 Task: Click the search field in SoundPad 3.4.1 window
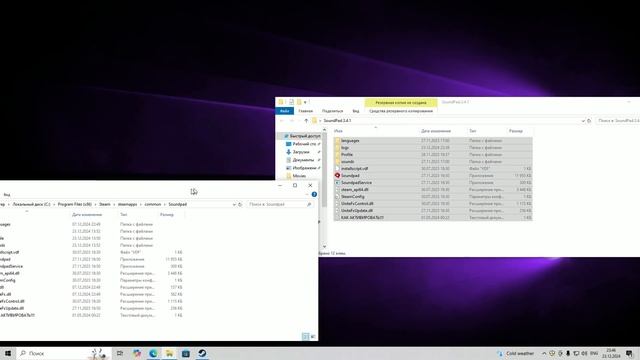point(617,121)
